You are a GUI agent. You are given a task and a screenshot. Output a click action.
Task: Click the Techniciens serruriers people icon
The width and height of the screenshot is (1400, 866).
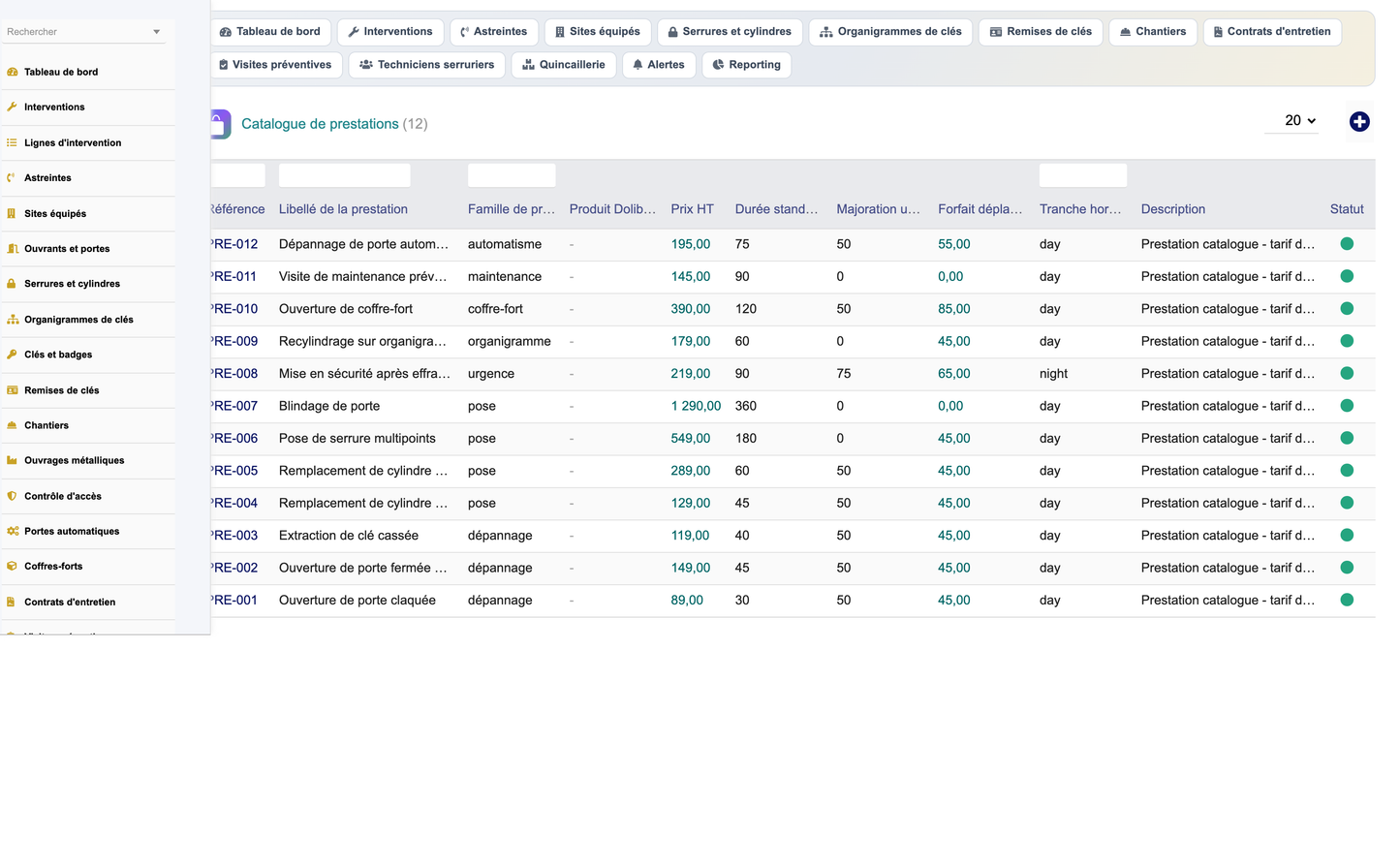[x=366, y=65]
